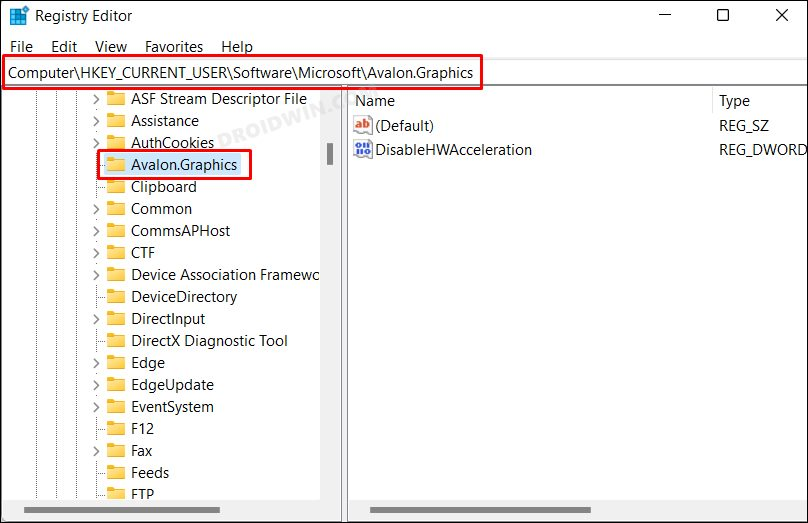
Task: Click the tree pane horizontal scrollbar
Action: tap(122, 510)
